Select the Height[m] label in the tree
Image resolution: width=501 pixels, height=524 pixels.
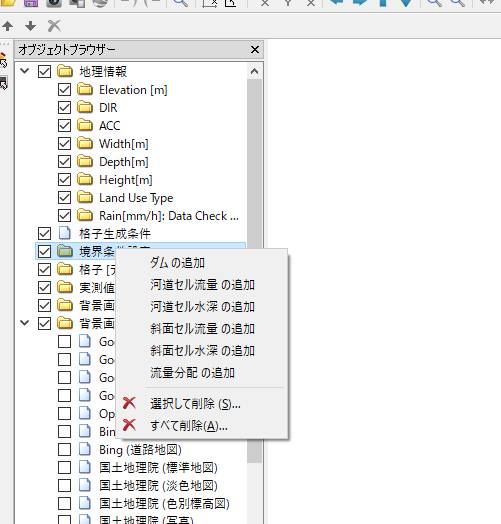point(126,180)
